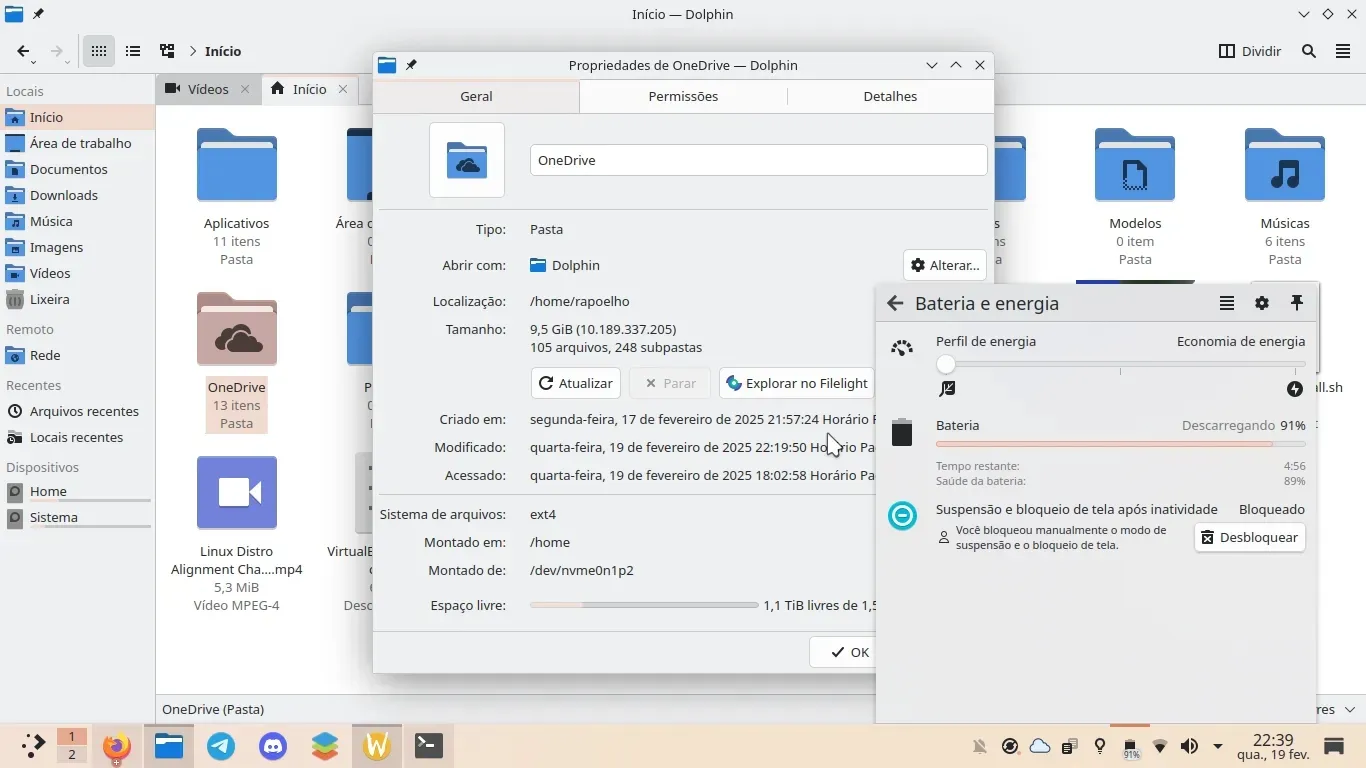Expand hidden system tray icons arrow
Viewport: 1366px width, 768px height.
tap(1217, 746)
